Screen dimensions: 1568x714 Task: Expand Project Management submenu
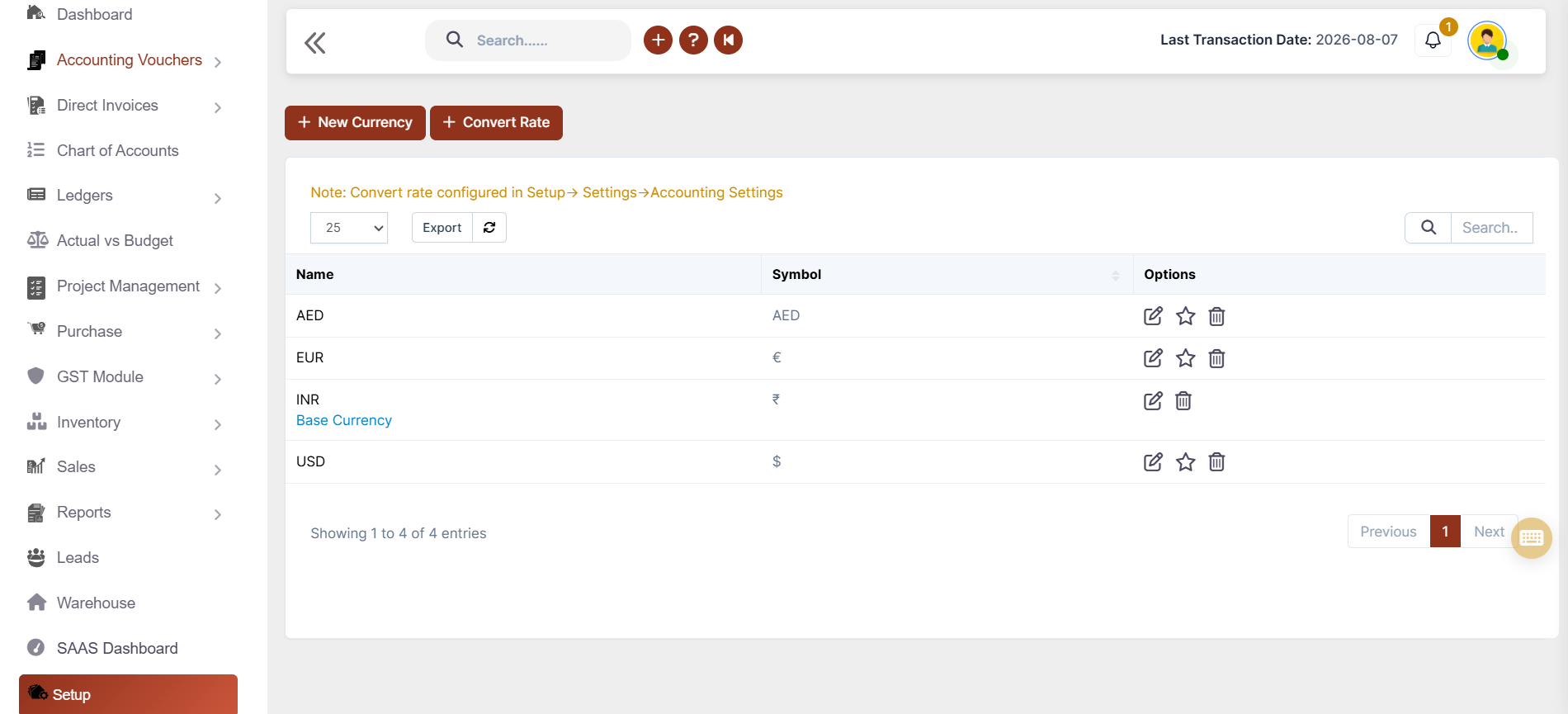[124, 286]
